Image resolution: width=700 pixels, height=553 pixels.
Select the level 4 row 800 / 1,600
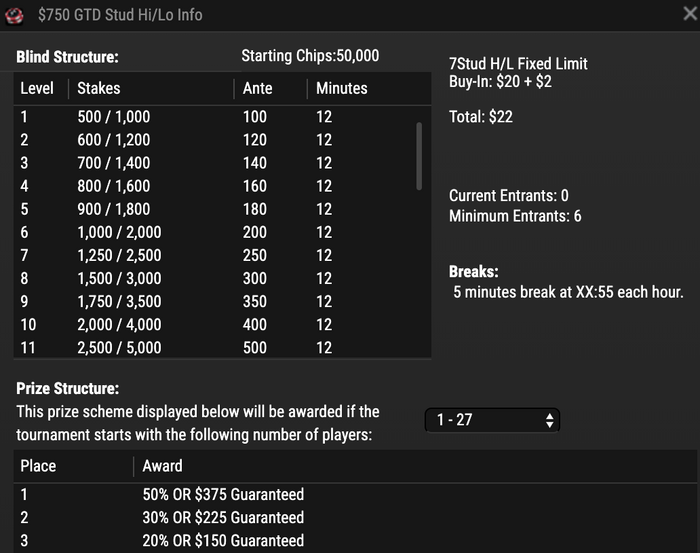(214, 186)
